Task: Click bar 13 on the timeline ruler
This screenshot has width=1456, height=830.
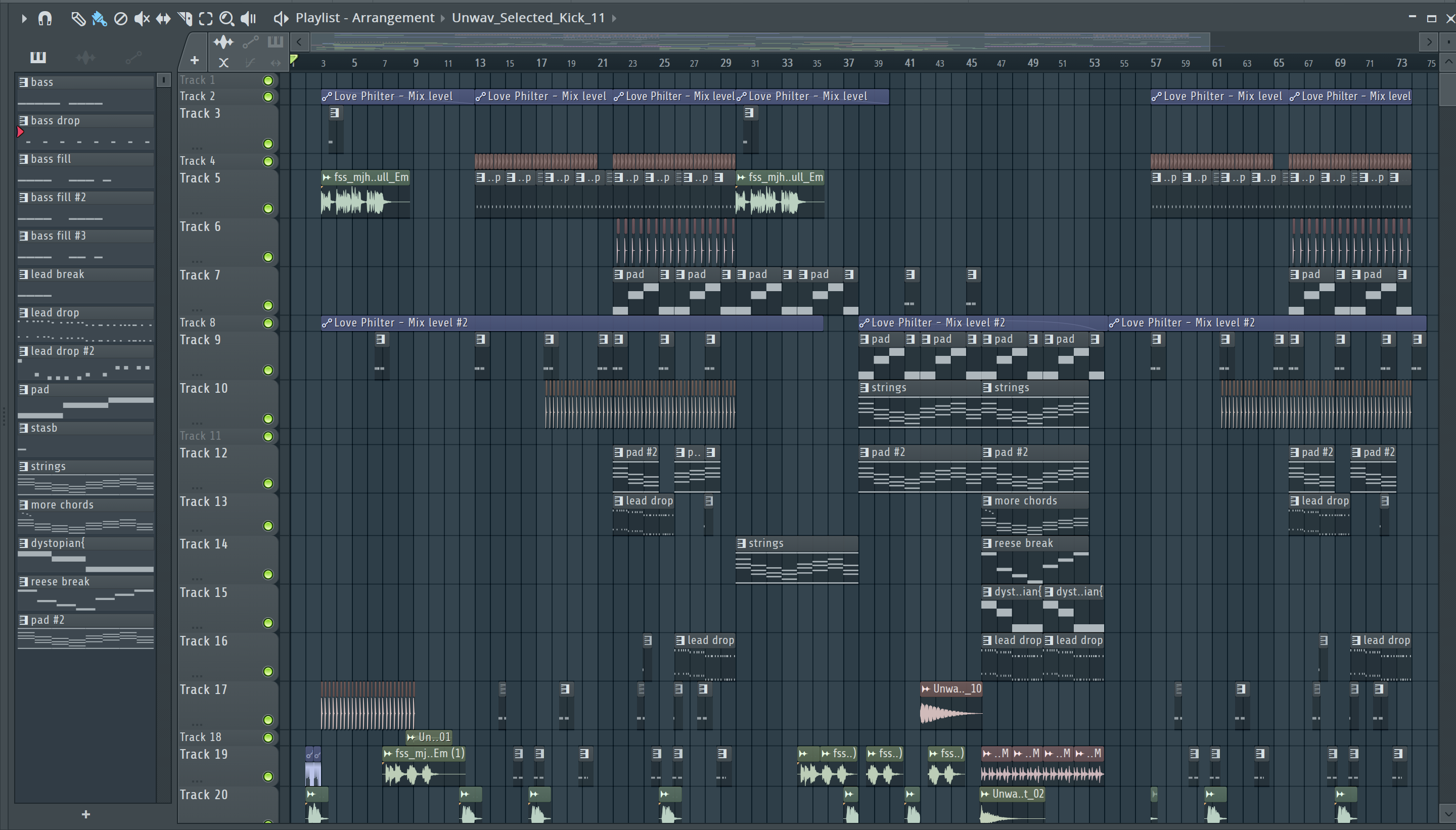Action: click(480, 63)
